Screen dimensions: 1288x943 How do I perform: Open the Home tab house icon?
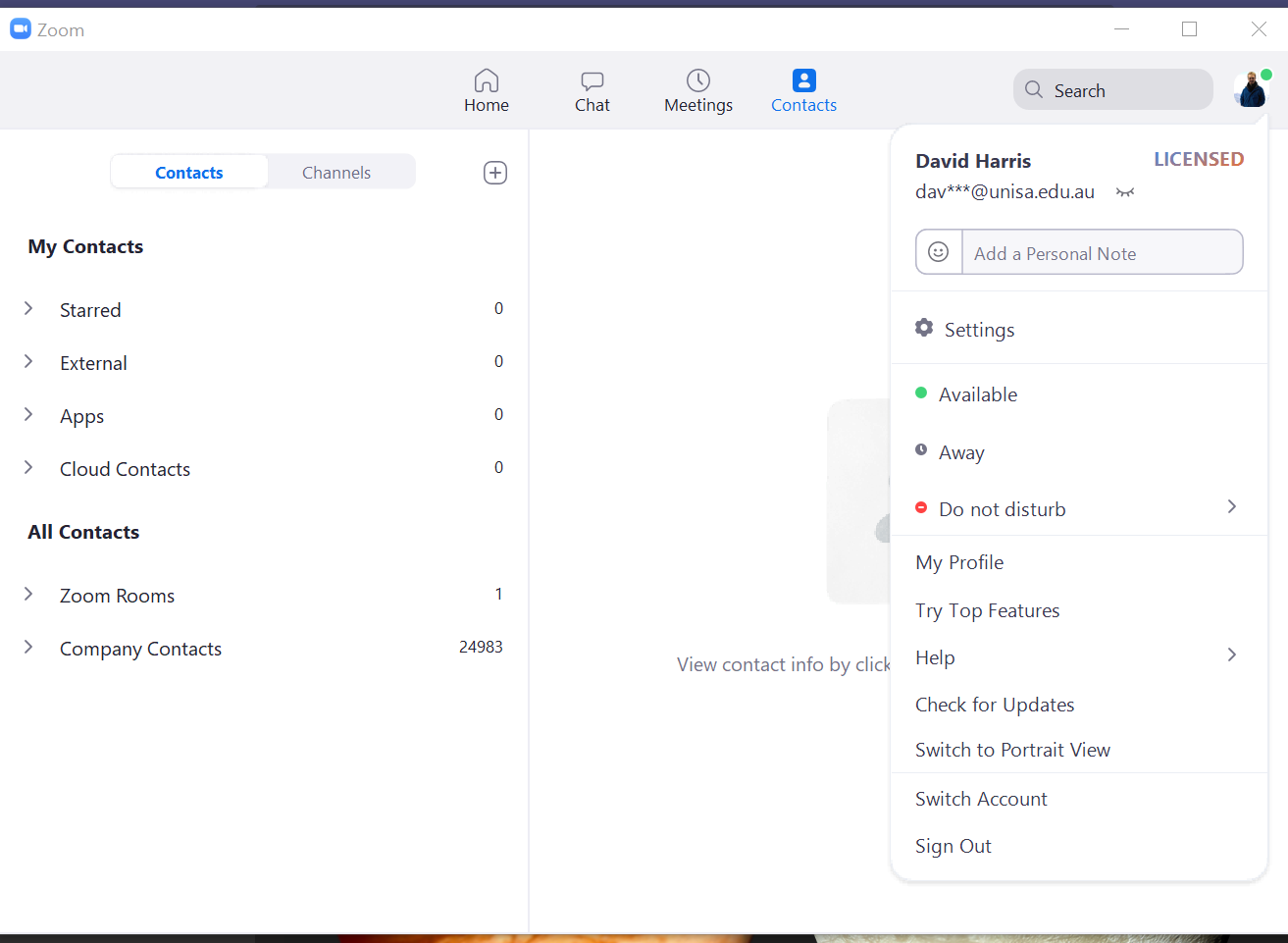(487, 80)
